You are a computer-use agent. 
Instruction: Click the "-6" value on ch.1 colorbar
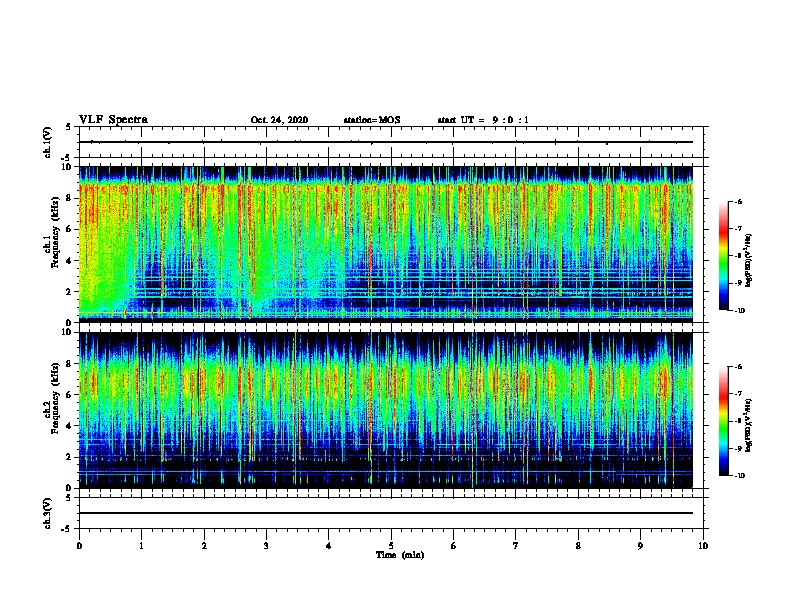point(738,202)
